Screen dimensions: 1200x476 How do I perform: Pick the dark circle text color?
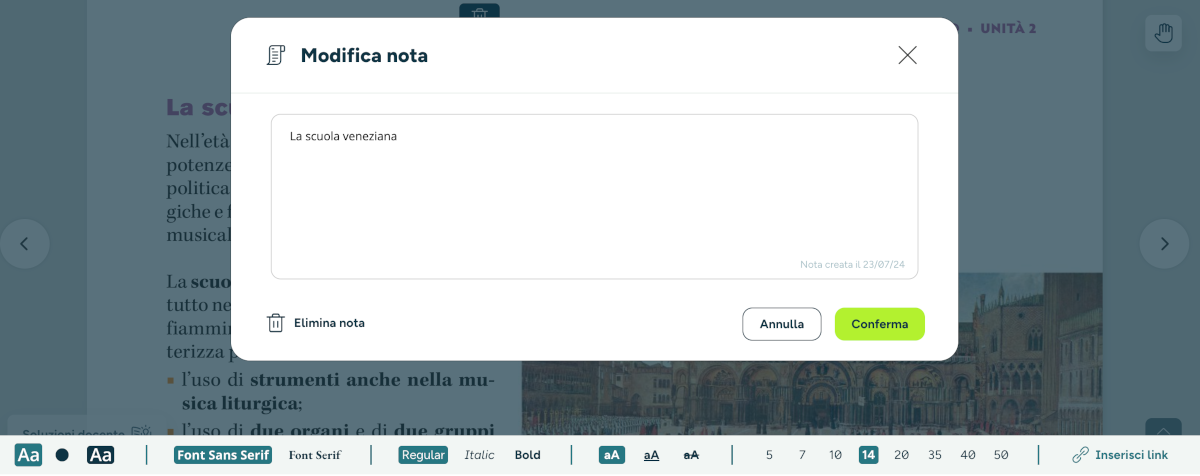[x=62, y=455]
